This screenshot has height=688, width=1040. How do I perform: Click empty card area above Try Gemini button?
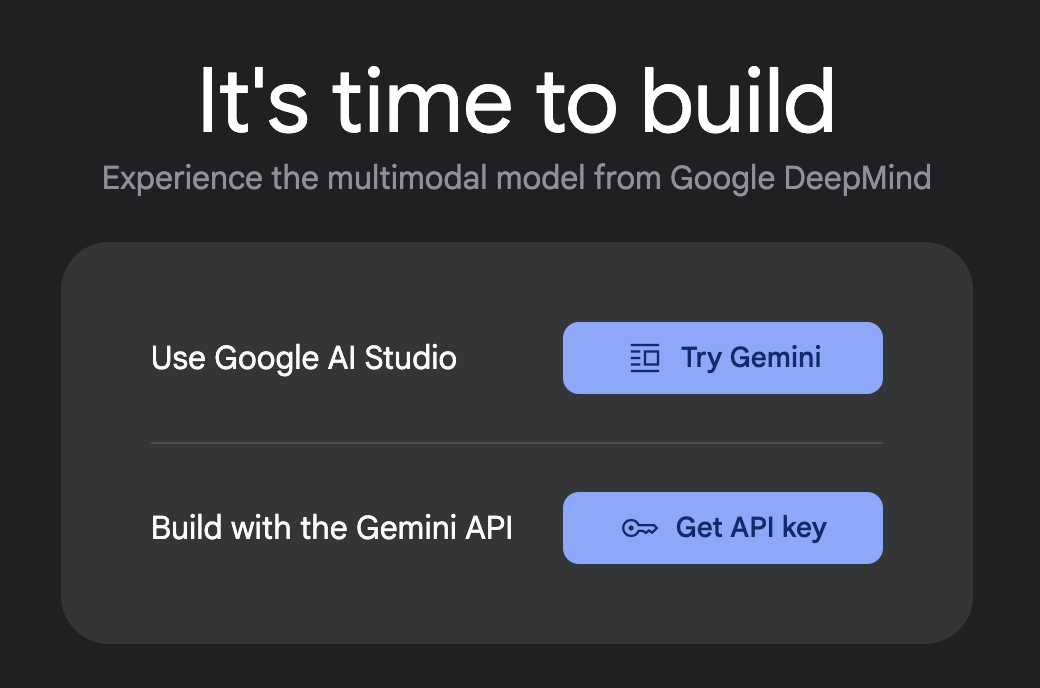click(722, 283)
